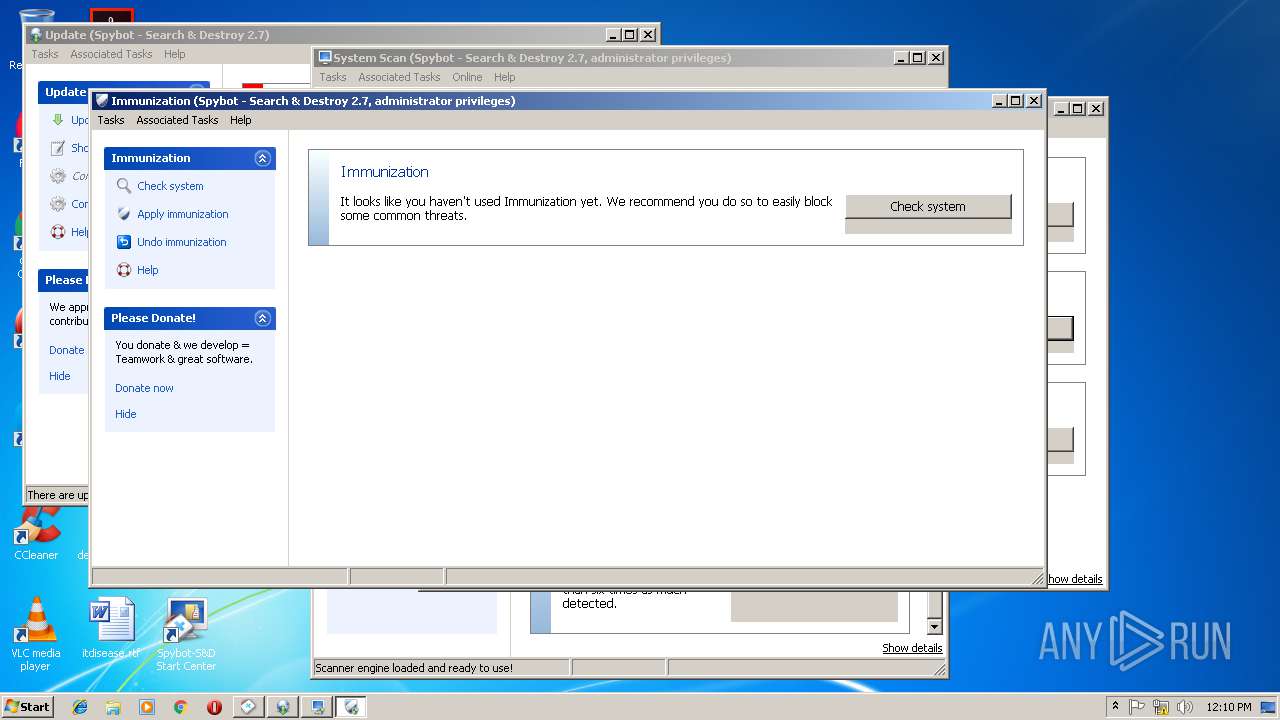Click the Check system magnifier icon
Viewport: 1280px width, 720px height.
[124, 186]
